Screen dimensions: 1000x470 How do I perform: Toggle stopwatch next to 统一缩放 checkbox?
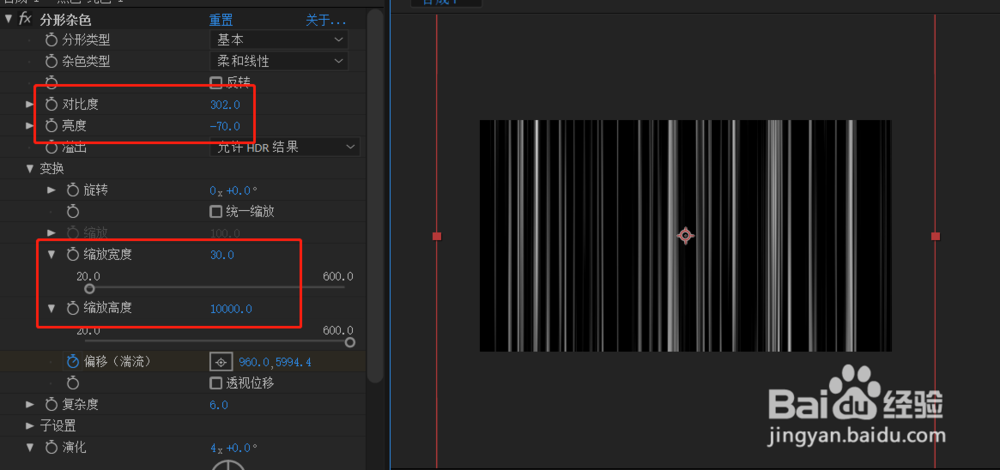[x=73, y=211]
